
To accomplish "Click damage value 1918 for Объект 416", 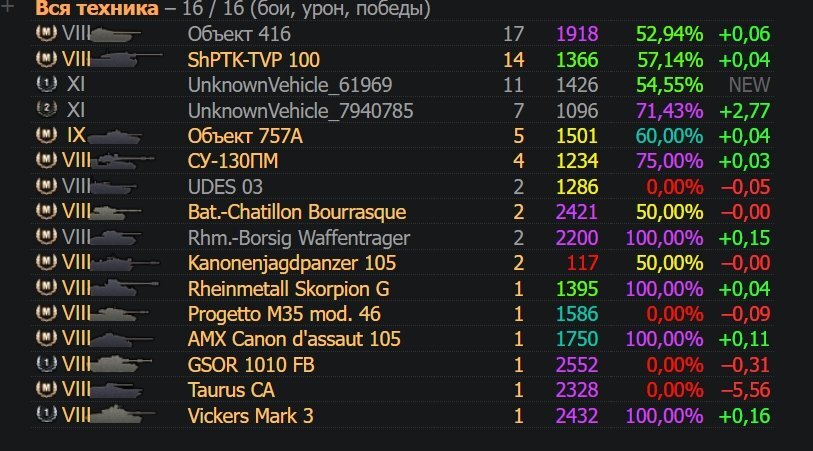I will [x=577, y=34].
